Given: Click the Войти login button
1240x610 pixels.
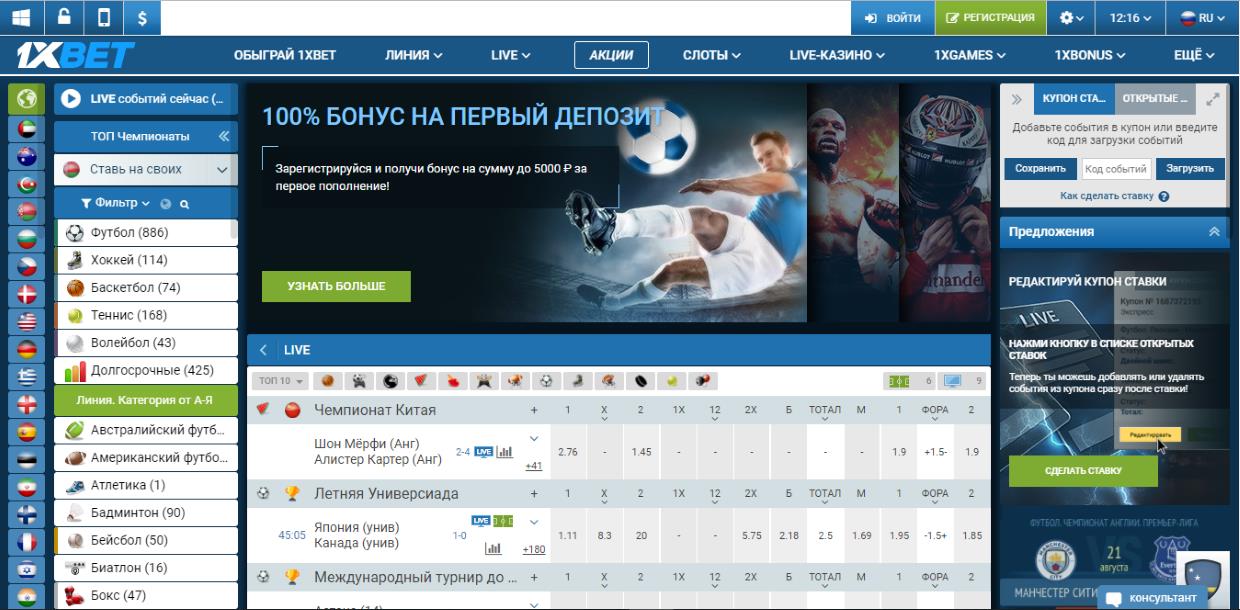Looking at the screenshot, I should tap(893, 18).
